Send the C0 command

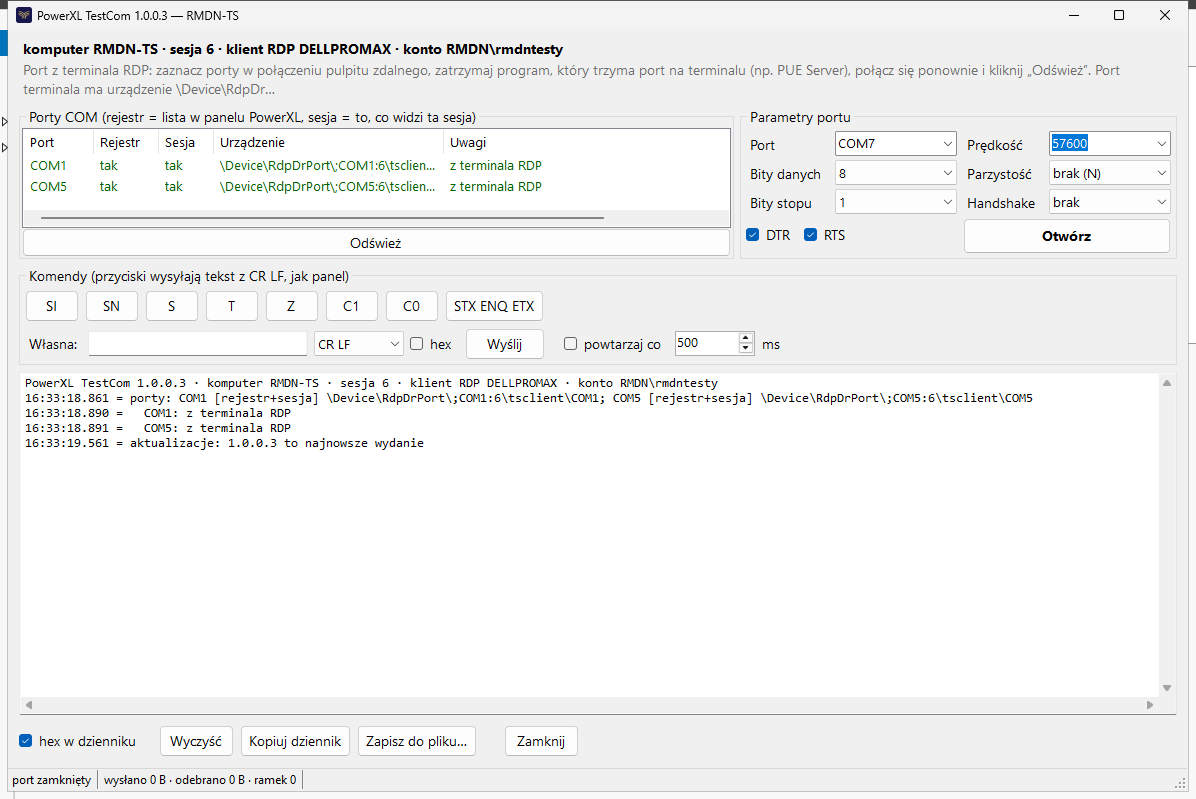pos(411,306)
